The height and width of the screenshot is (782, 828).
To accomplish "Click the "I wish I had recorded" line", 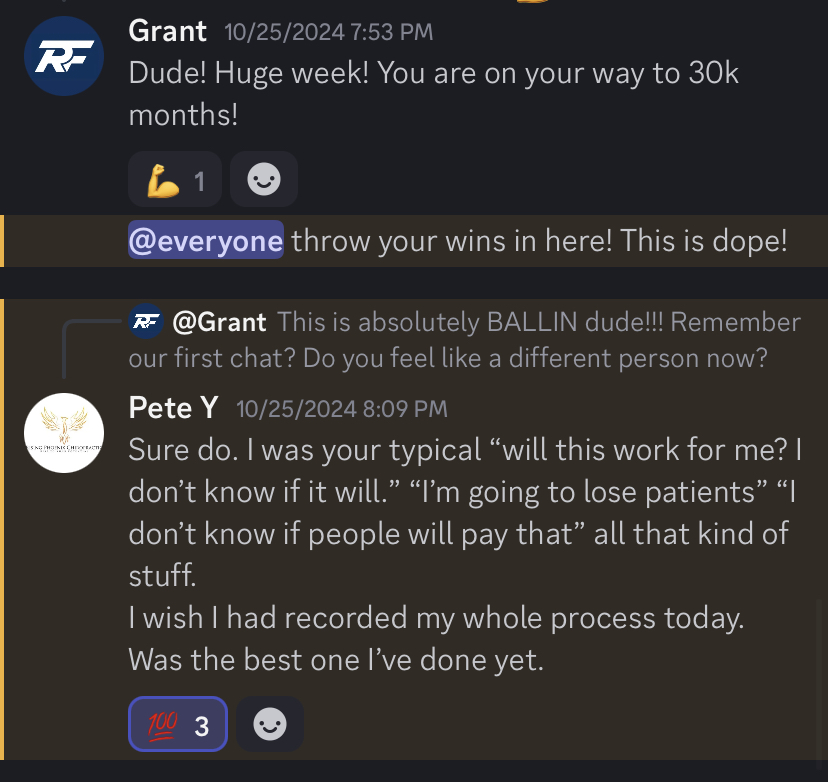I will (x=436, y=618).
